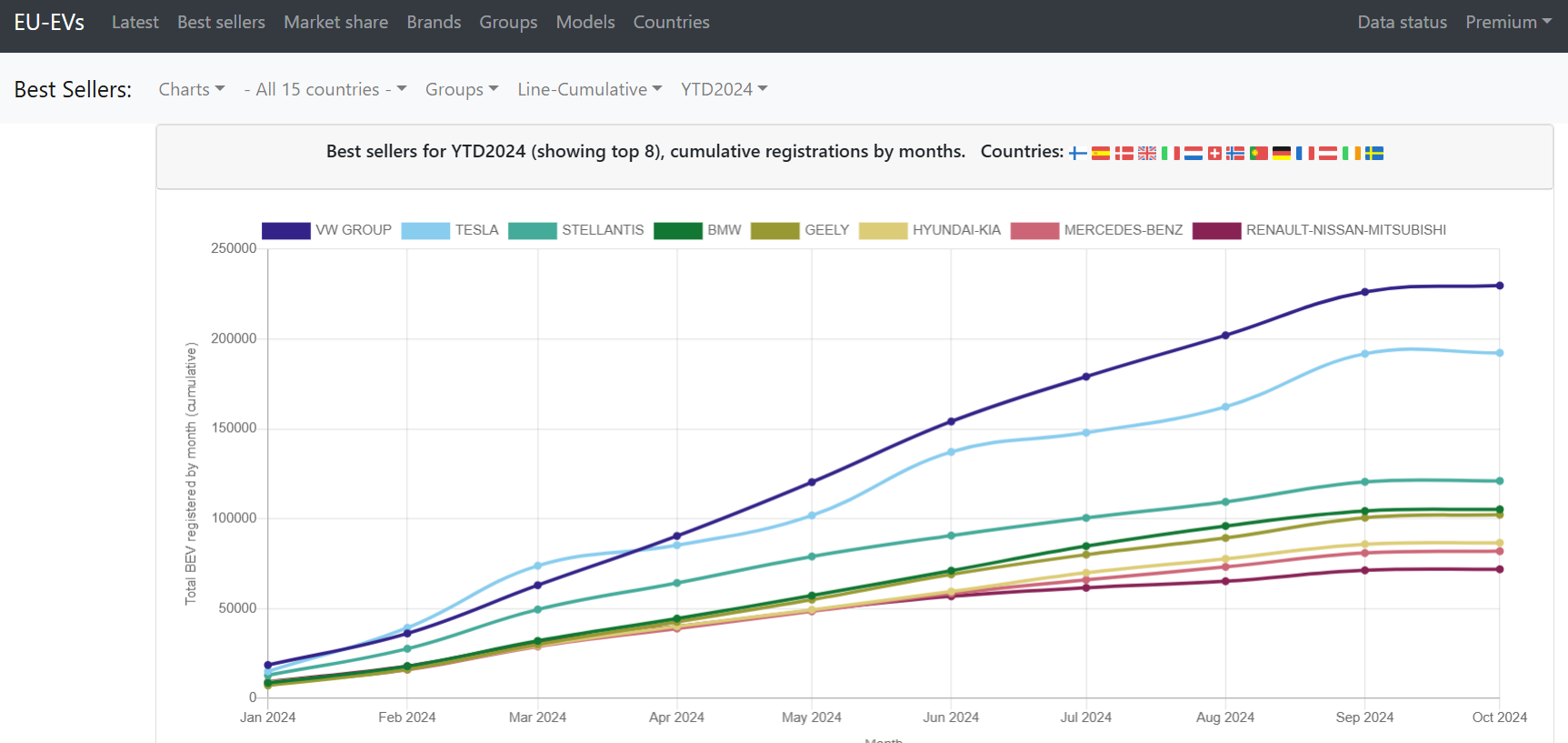The width and height of the screenshot is (1568, 743).
Task: Choose the Norway flag icon
Action: point(1235,153)
